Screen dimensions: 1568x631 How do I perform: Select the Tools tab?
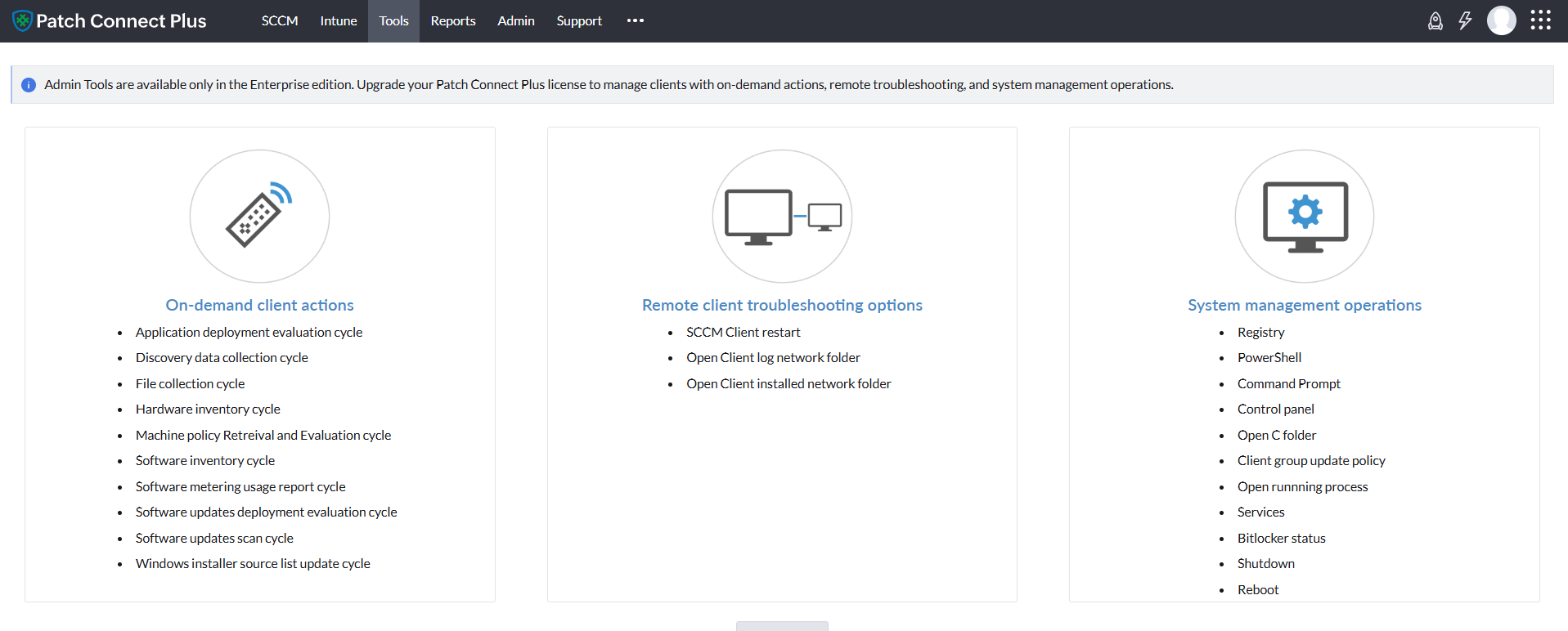click(x=393, y=21)
